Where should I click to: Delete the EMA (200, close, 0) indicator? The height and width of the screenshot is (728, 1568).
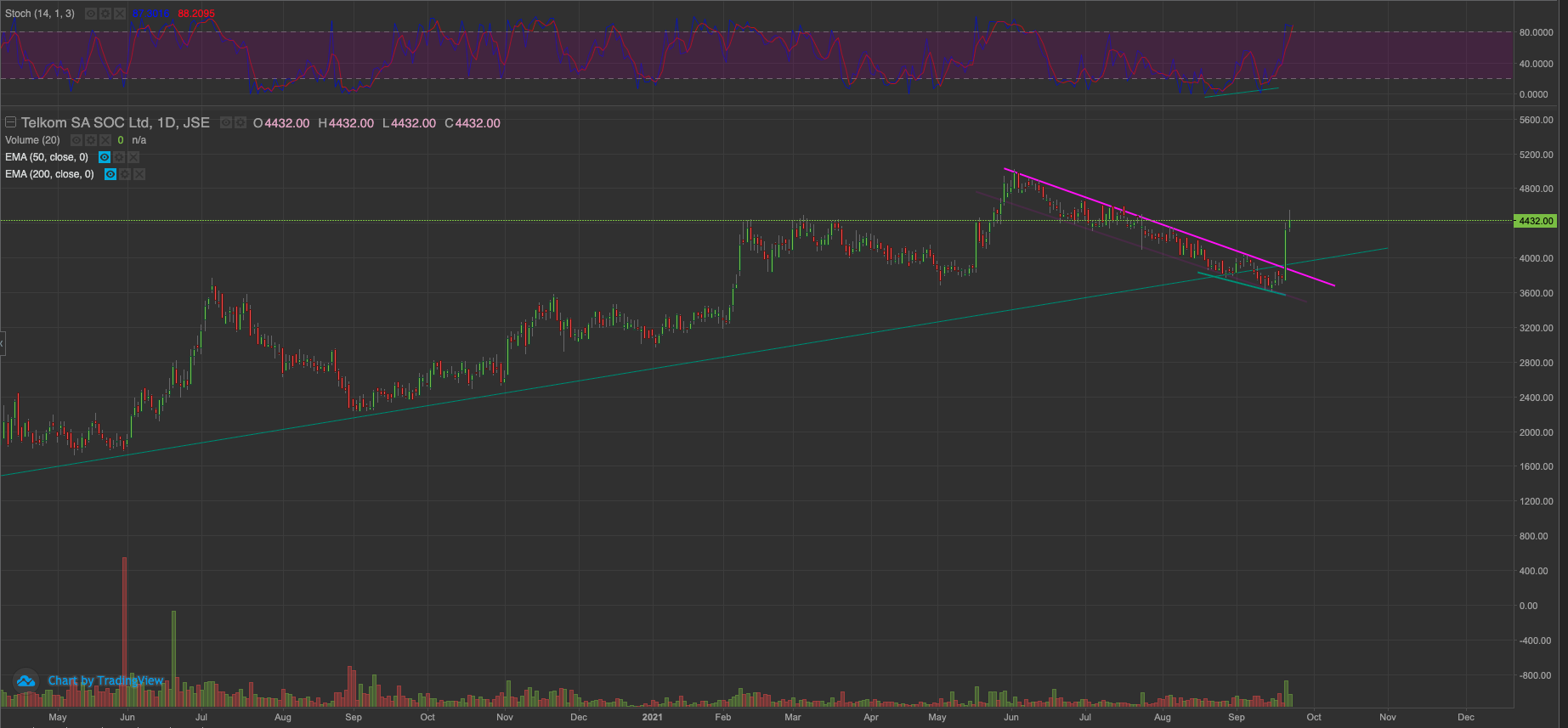[x=139, y=174]
